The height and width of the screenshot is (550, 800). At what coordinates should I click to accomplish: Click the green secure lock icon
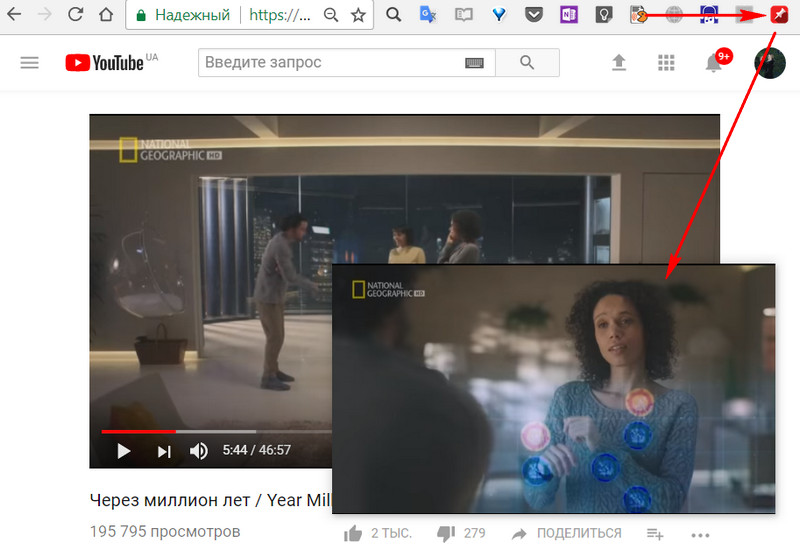pos(141,15)
